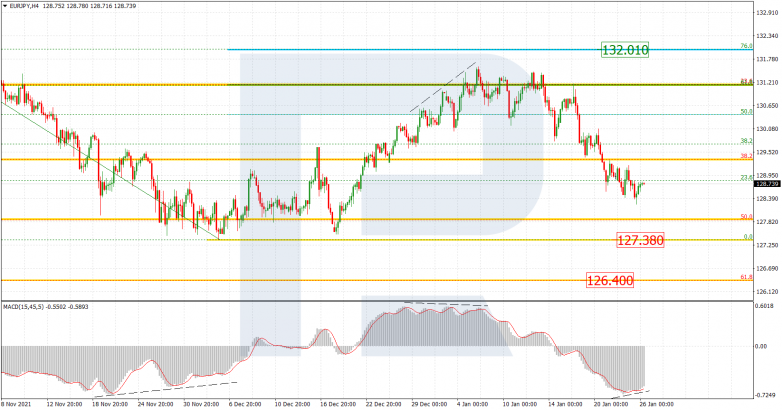This screenshot has width=782, height=410.
Task: Click the 76.0 Fibonacci level label
Action: pyautogui.click(x=746, y=46)
